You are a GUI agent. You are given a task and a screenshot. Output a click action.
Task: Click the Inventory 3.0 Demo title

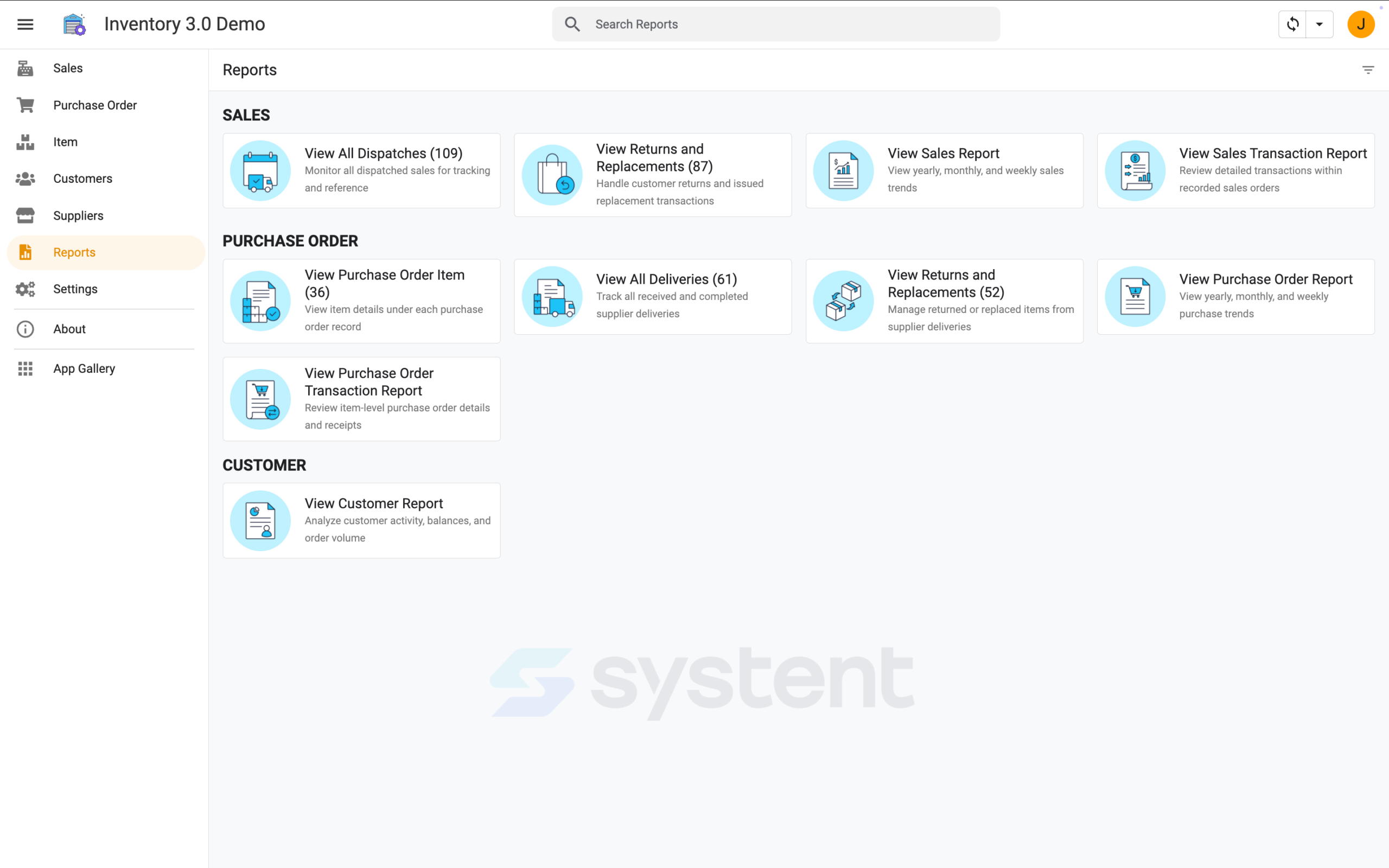184,24
